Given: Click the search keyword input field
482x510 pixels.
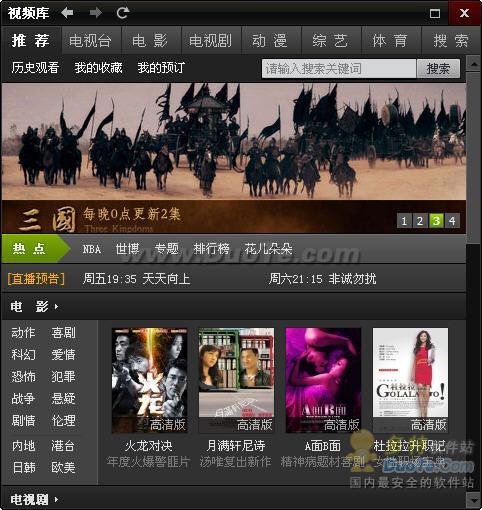Looking at the screenshot, I should tap(339, 69).
